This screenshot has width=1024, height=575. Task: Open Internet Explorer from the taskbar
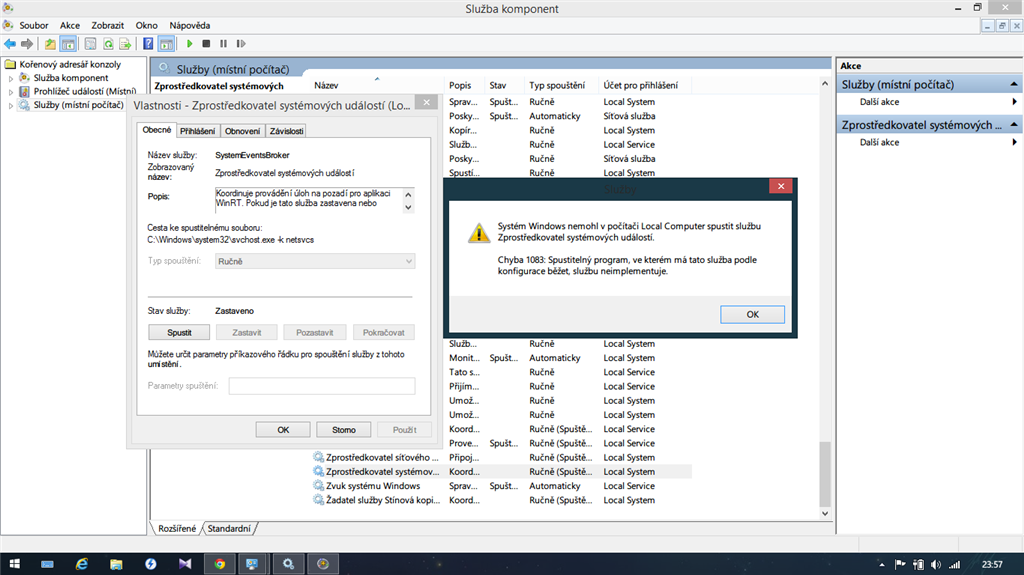81,564
